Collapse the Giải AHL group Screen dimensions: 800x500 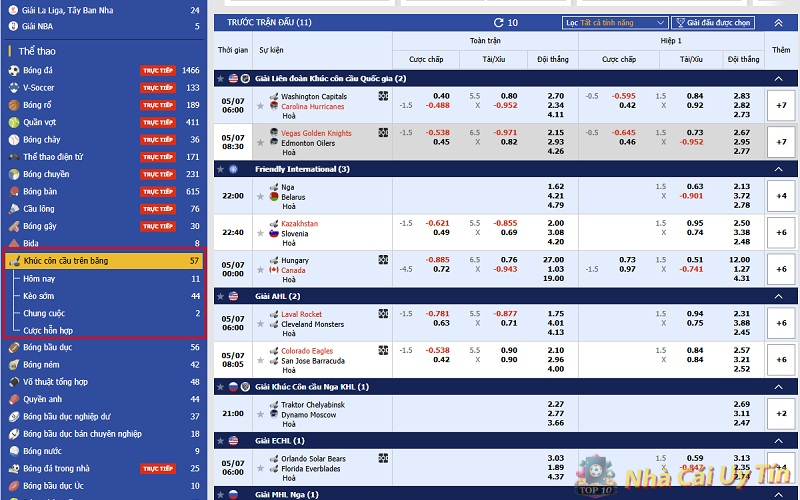pyautogui.click(x=779, y=296)
